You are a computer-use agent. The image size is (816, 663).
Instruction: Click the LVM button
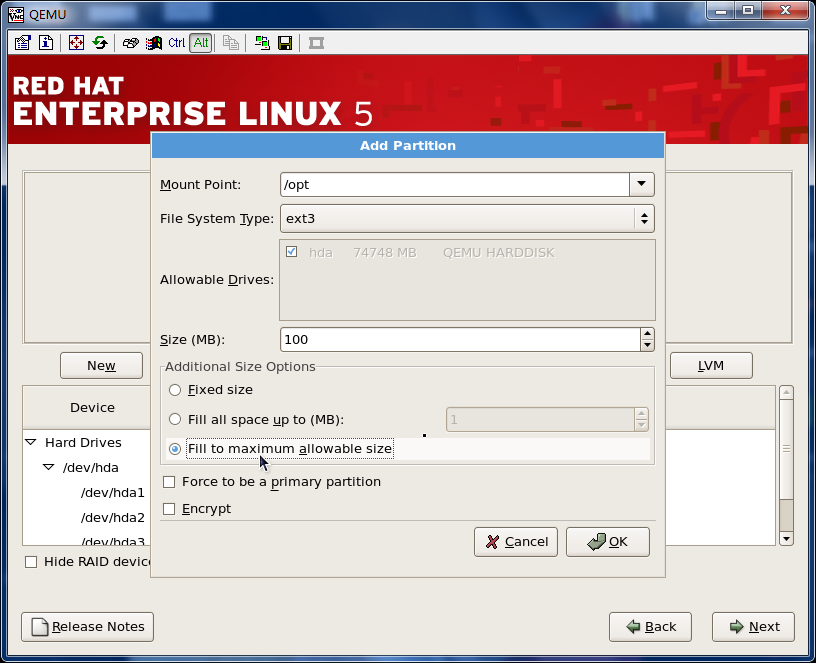tap(711, 365)
